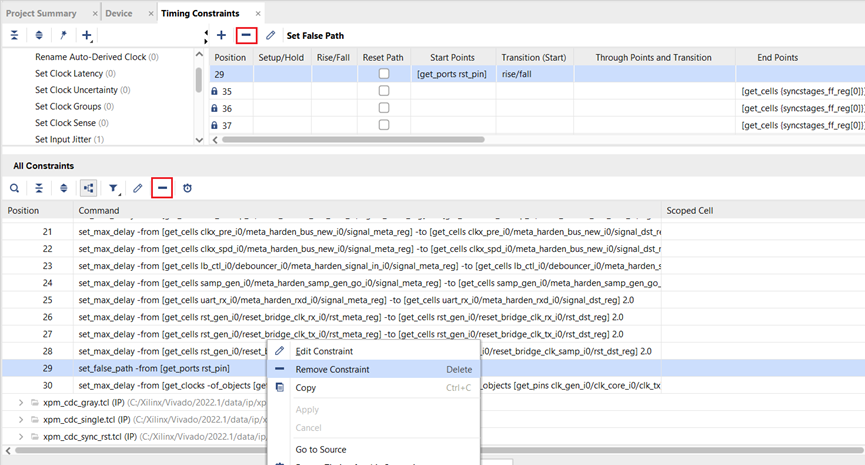Select Edit Constraint in the context menu

pyautogui.click(x=323, y=351)
